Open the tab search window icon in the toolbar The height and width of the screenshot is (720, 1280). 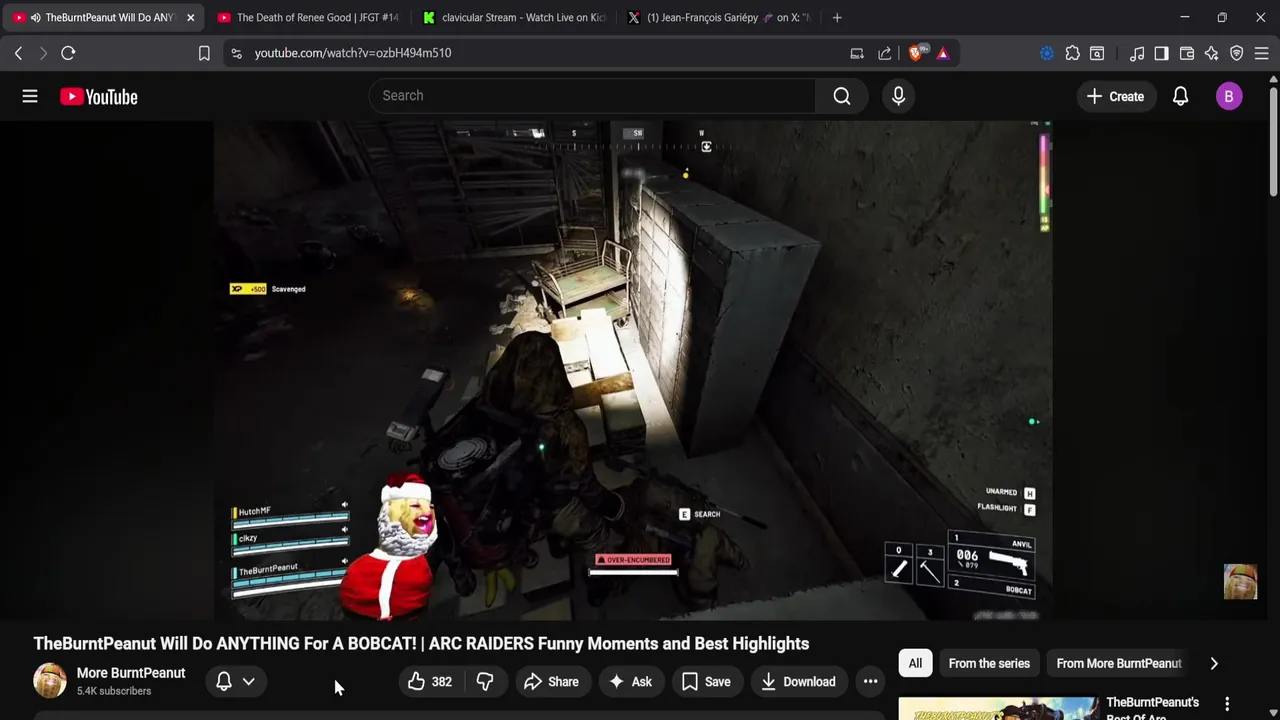pos(1097,53)
